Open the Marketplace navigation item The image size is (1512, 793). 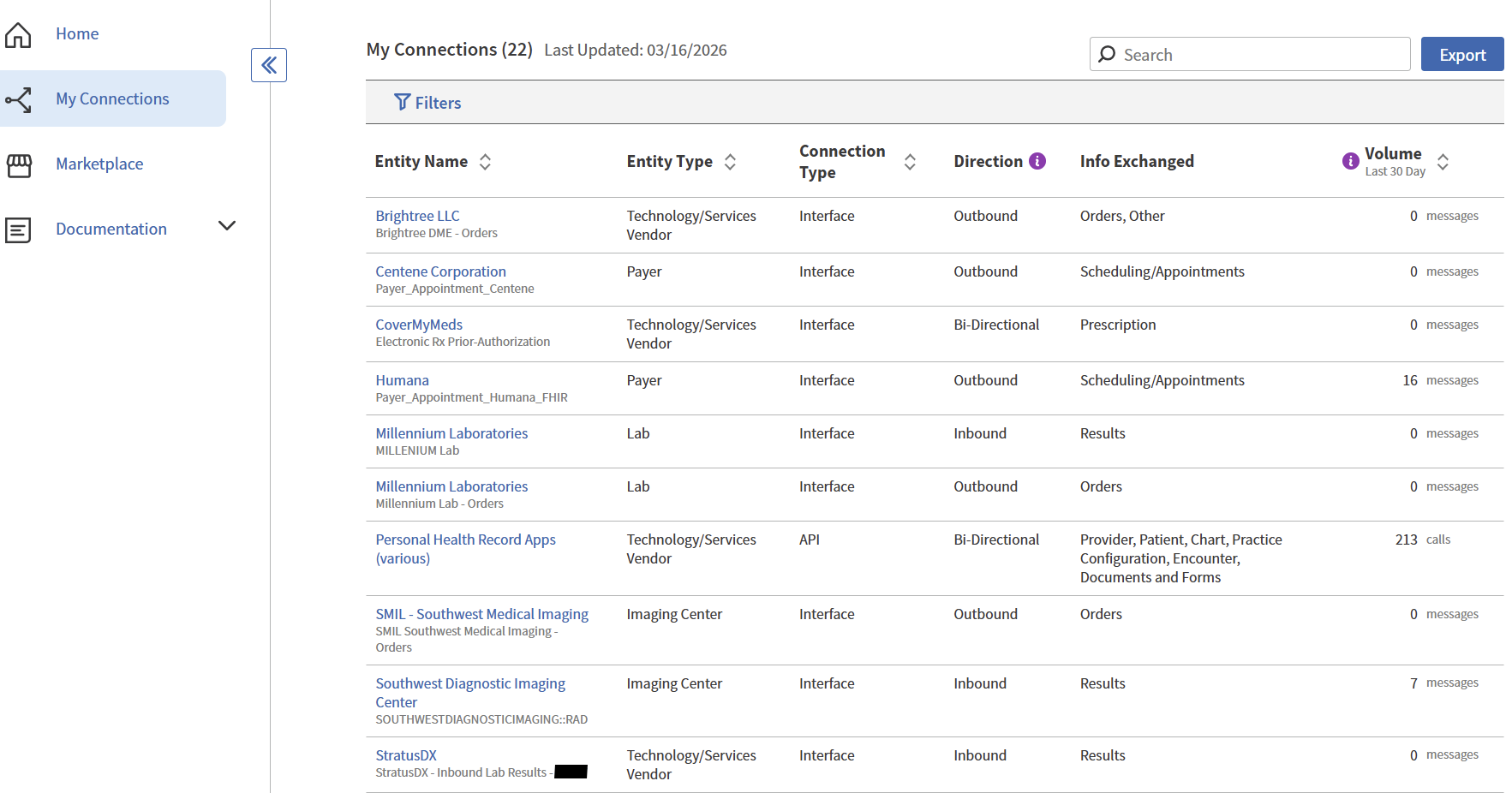[x=99, y=164]
